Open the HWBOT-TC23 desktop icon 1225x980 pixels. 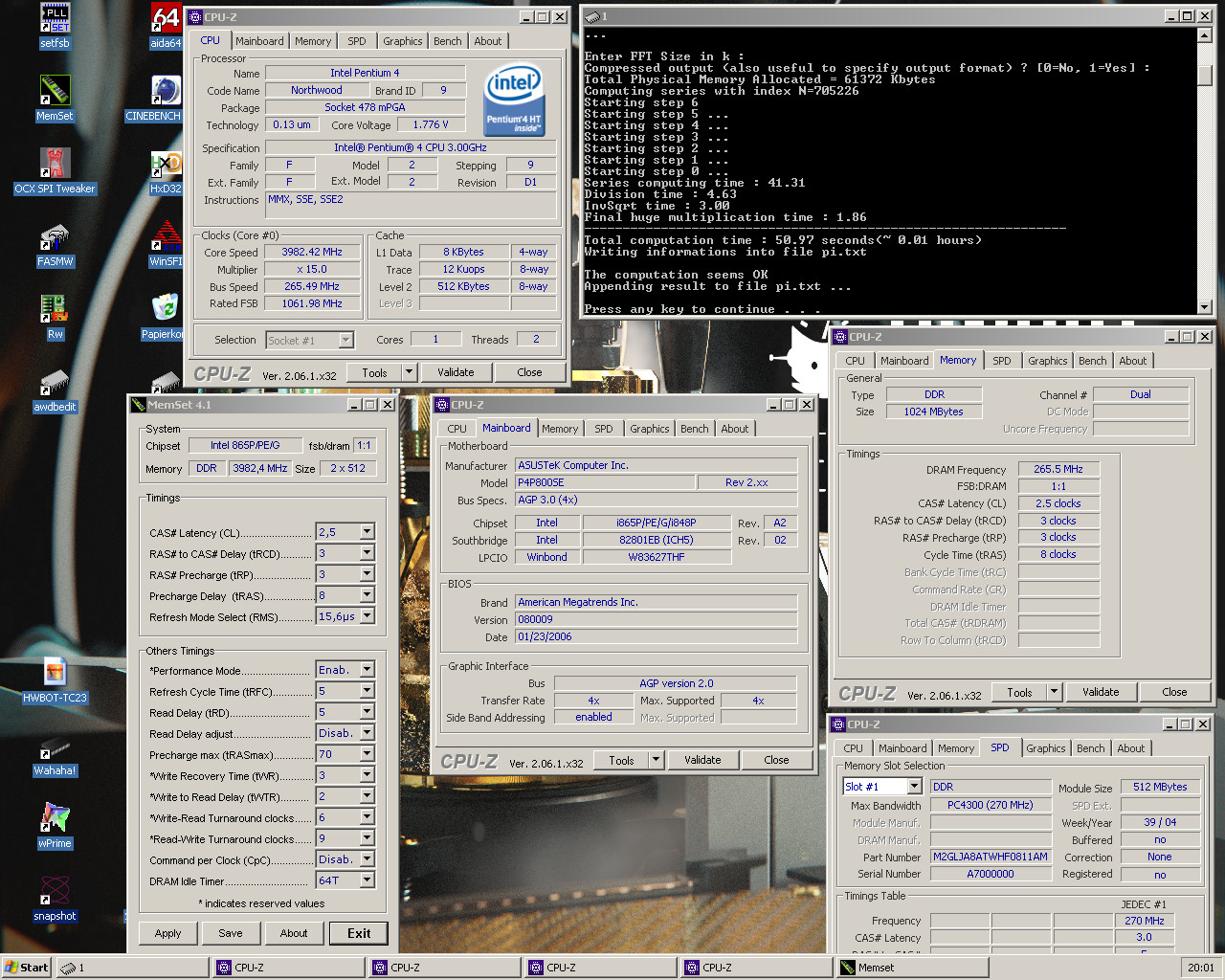tap(55, 679)
